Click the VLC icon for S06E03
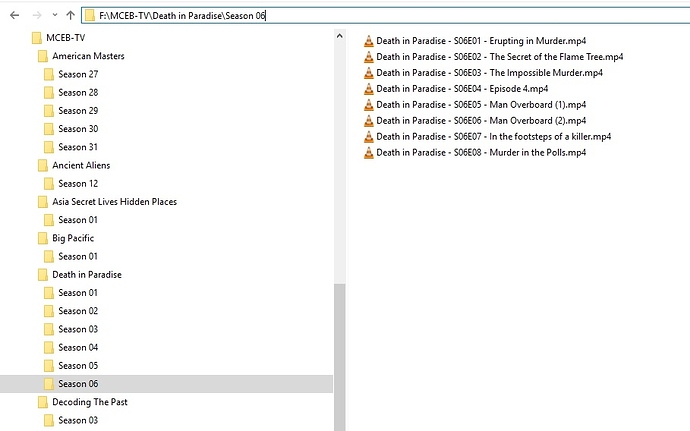The height and width of the screenshot is (431, 690). pyautogui.click(x=369, y=73)
